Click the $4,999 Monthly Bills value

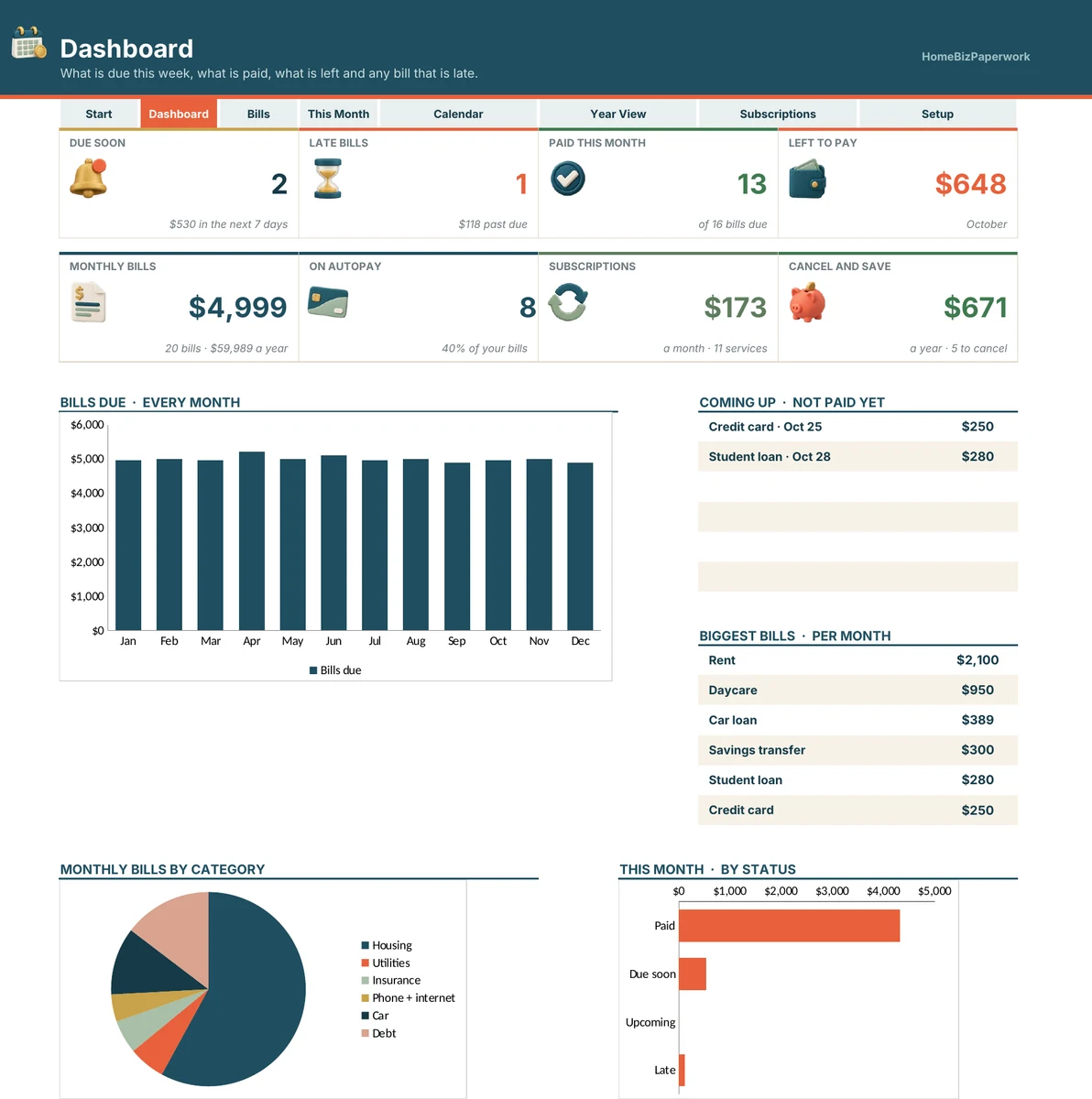237,308
